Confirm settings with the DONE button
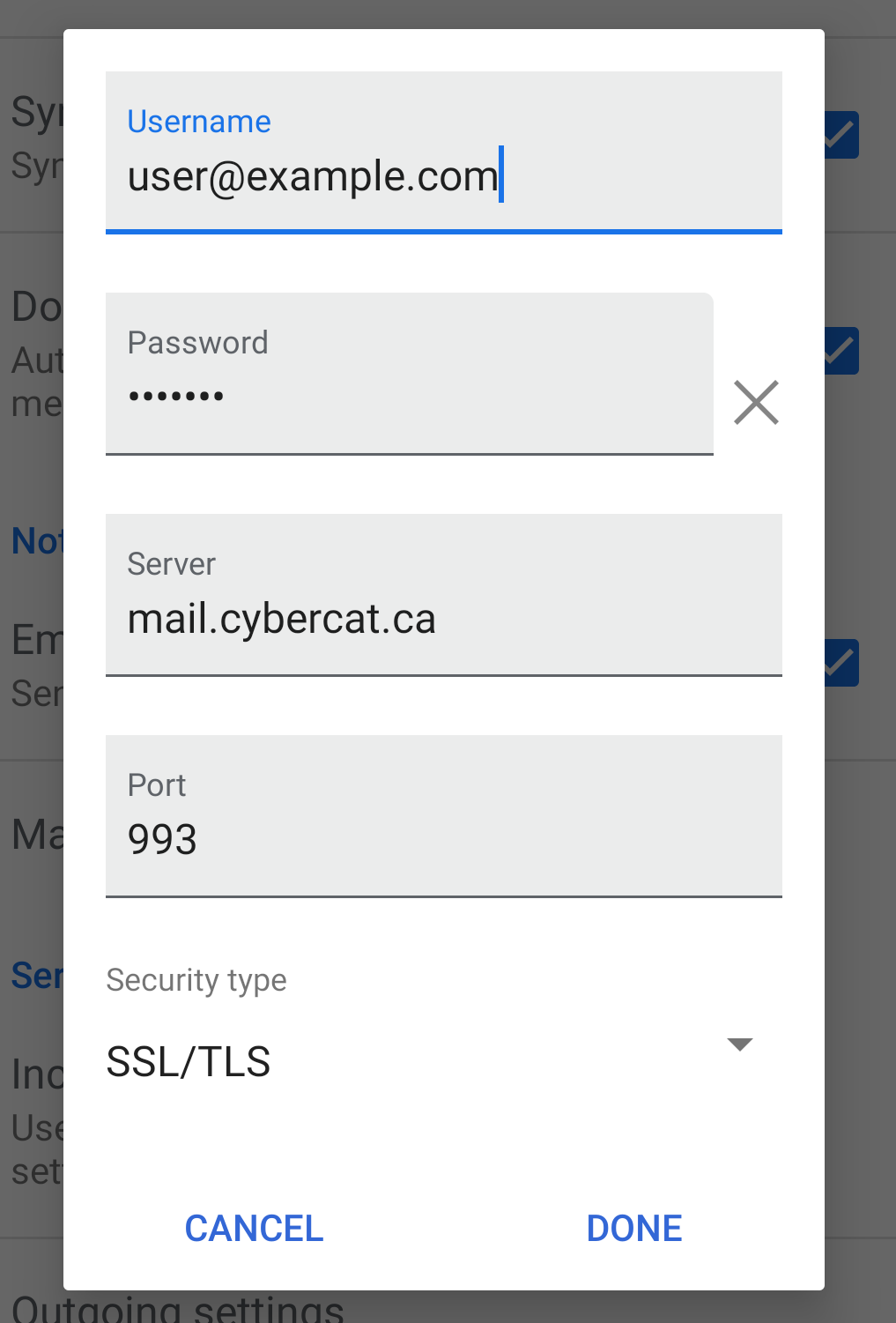896x1323 pixels. click(634, 1228)
